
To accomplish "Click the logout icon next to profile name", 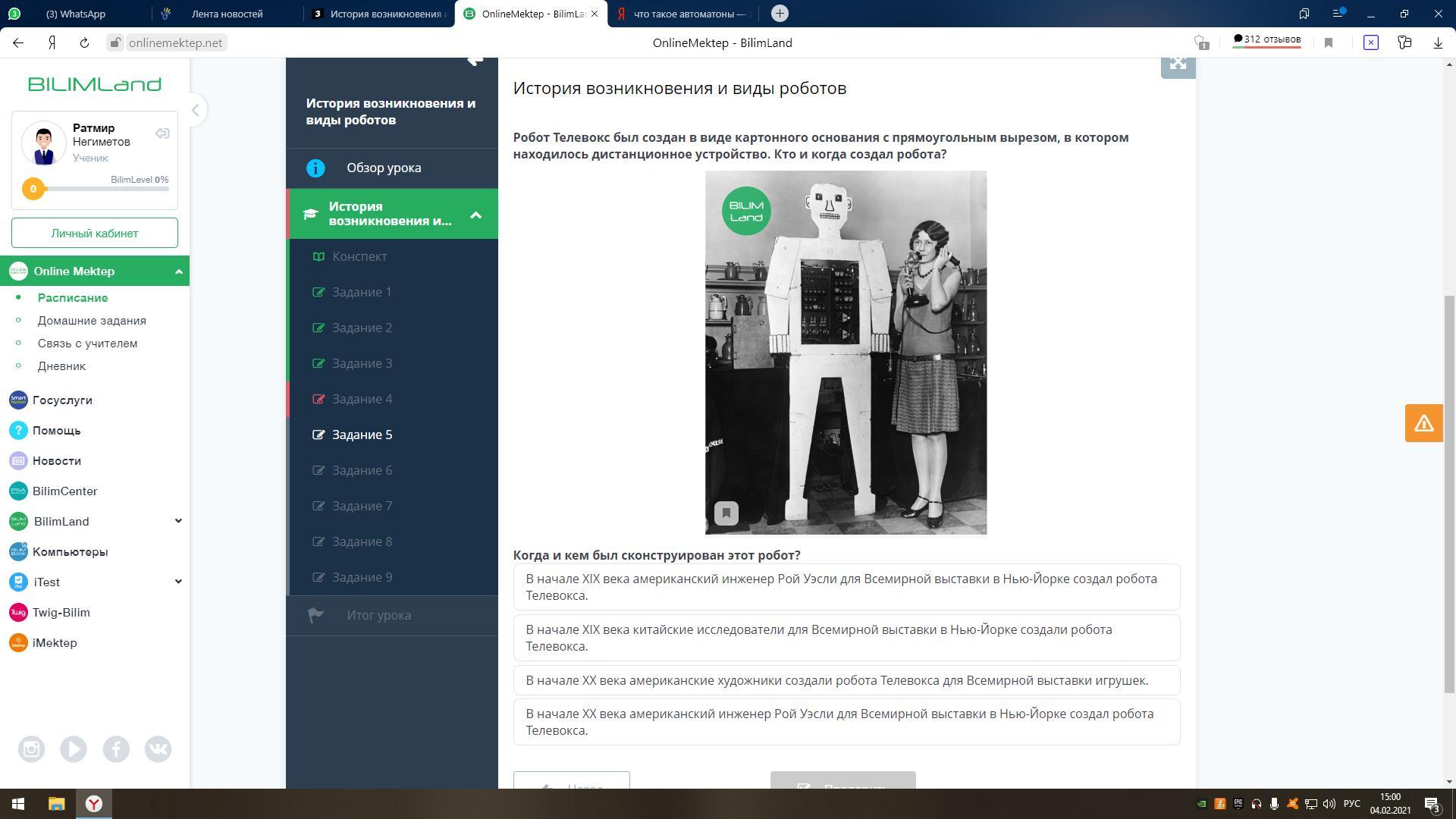I will point(162,134).
